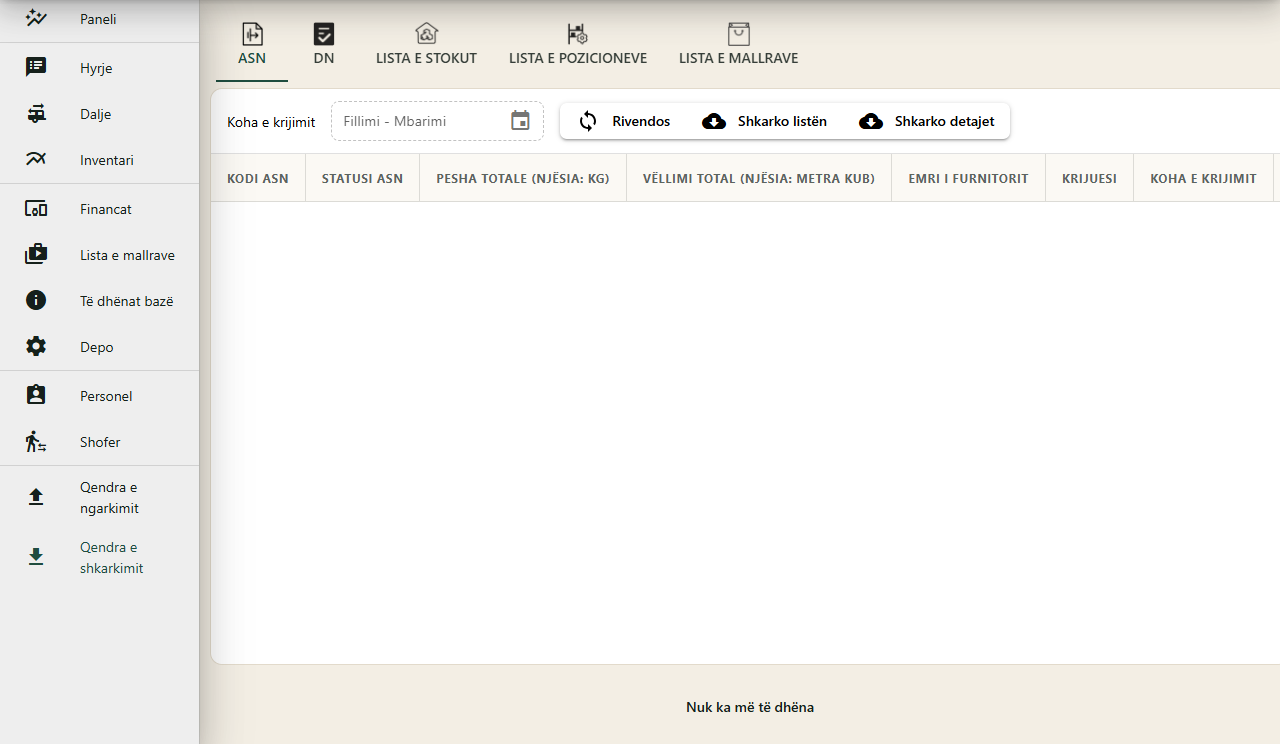The width and height of the screenshot is (1280, 744).
Task: Switch to the DN tab
Action: pos(324,46)
